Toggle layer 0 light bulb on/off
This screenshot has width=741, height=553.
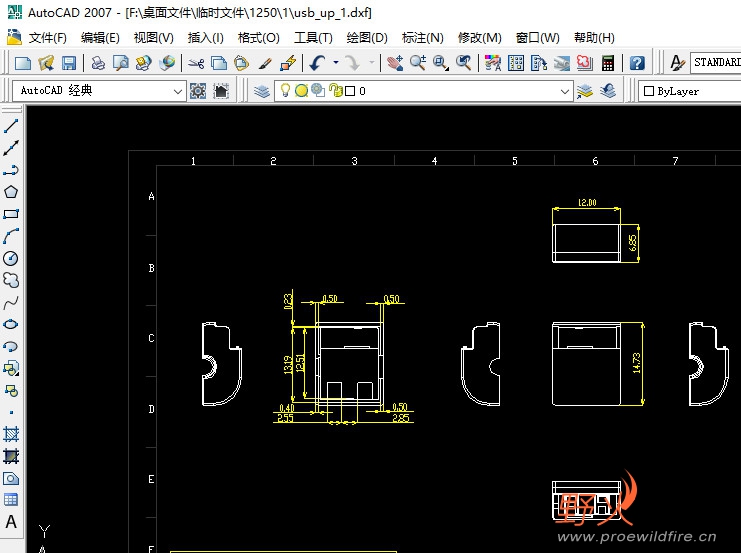pos(285,90)
